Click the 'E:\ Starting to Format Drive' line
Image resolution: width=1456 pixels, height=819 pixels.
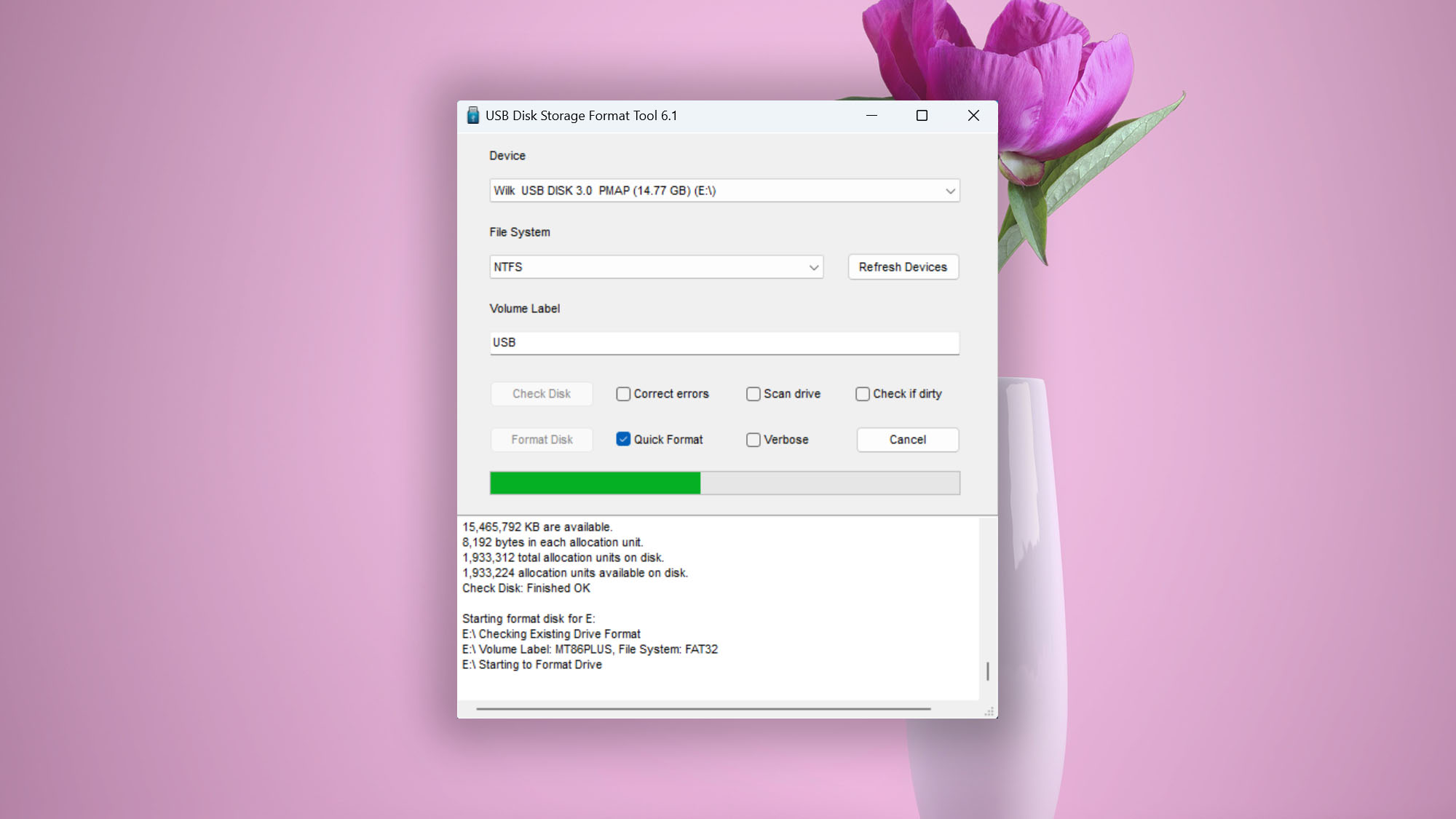click(532, 665)
